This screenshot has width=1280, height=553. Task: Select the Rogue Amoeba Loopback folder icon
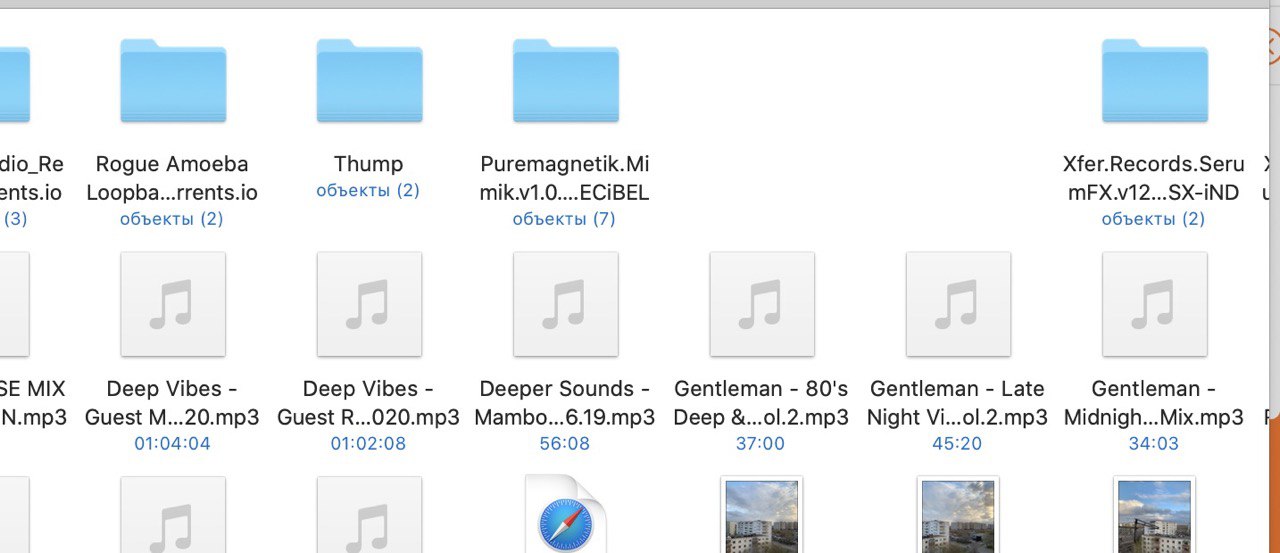[x=173, y=80]
